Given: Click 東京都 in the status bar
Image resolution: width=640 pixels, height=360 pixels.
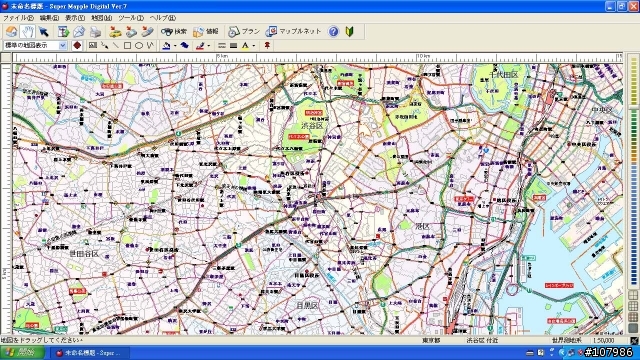Looking at the screenshot, I should click(x=431, y=340).
